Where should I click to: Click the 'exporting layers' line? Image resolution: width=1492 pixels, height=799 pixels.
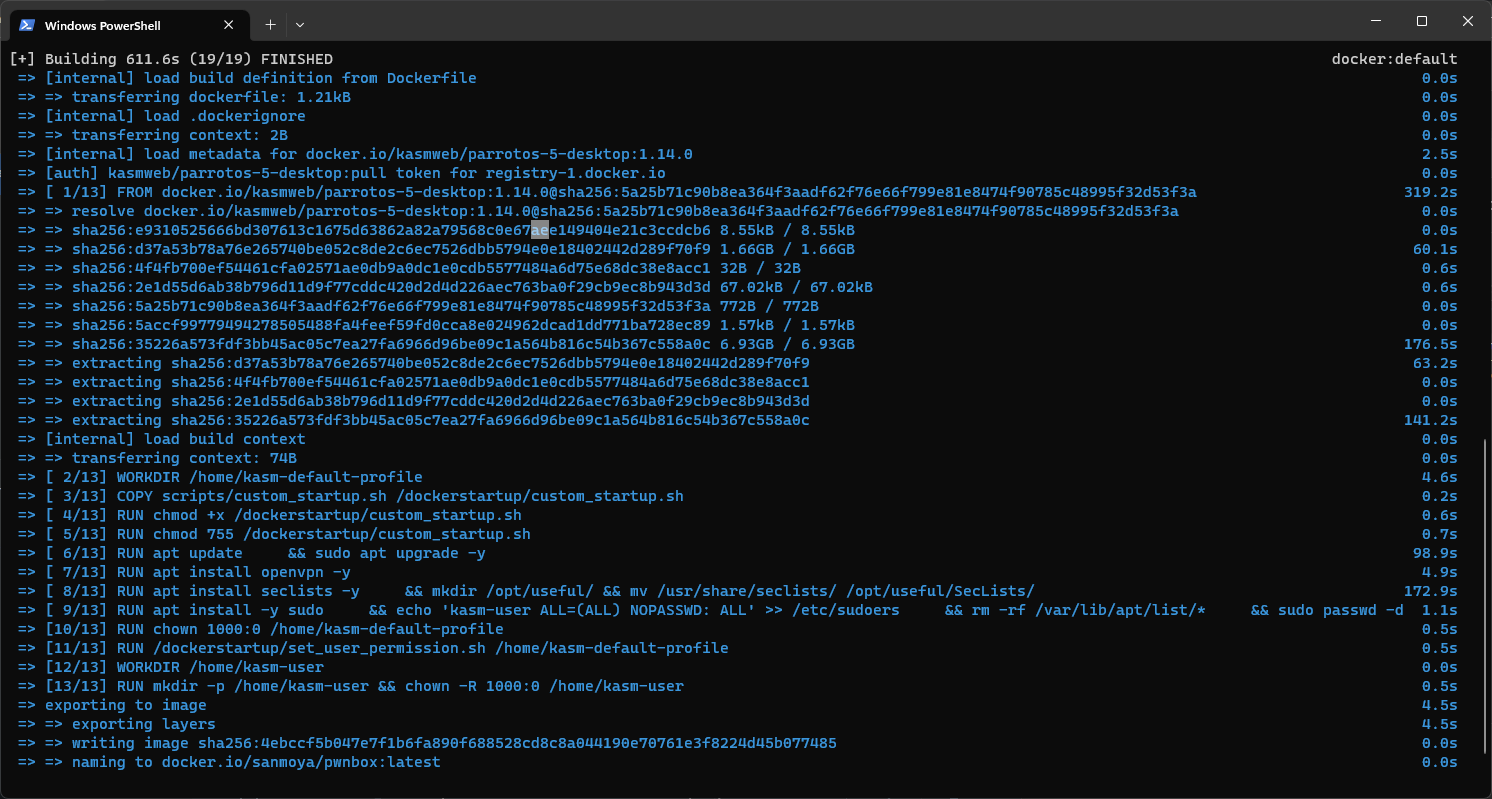[116, 724]
